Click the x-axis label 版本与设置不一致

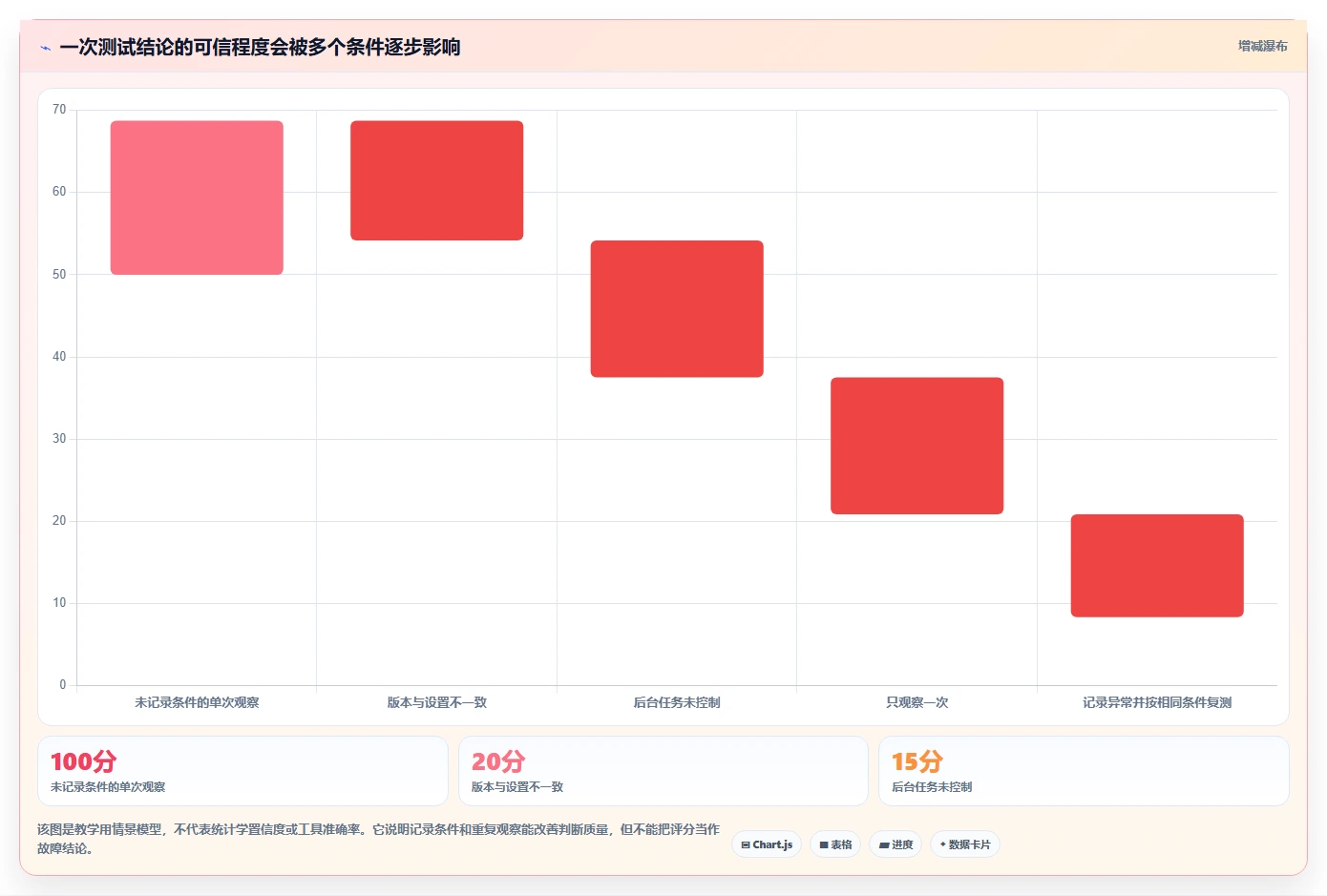click(x=437, y=702)
